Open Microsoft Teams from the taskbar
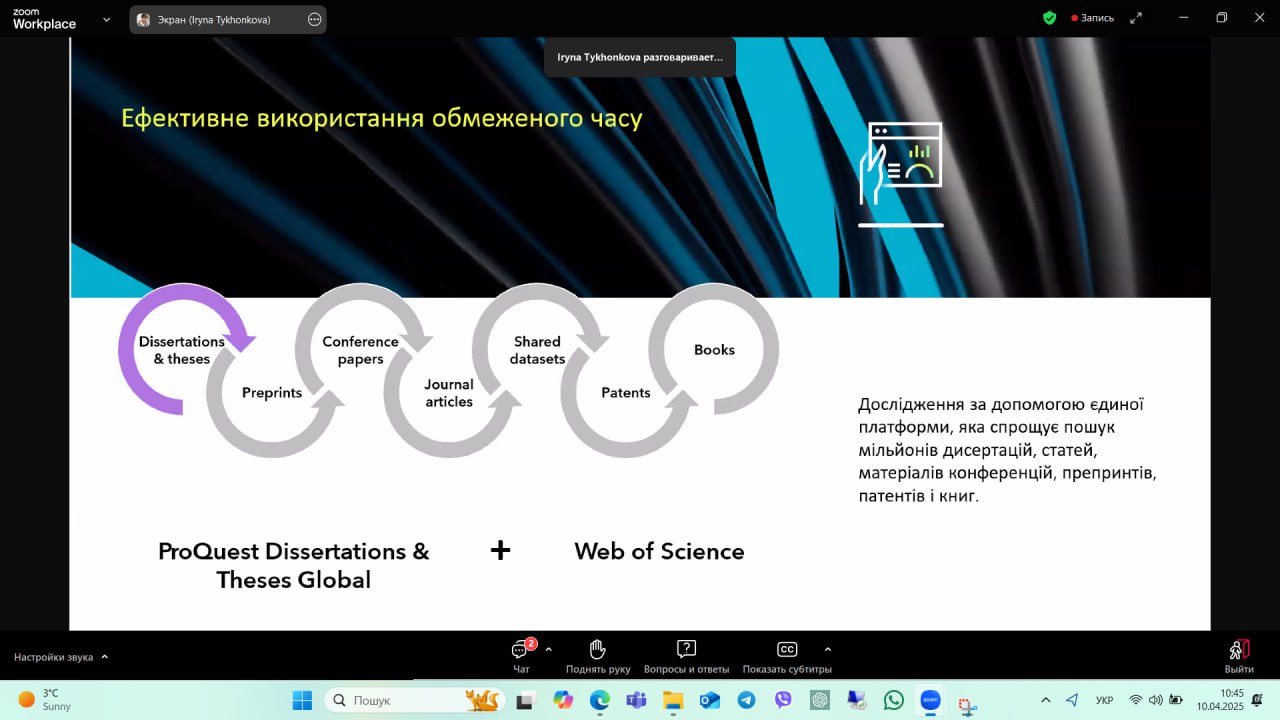Viewport: 1280px width, 720px height. [636, 700]
